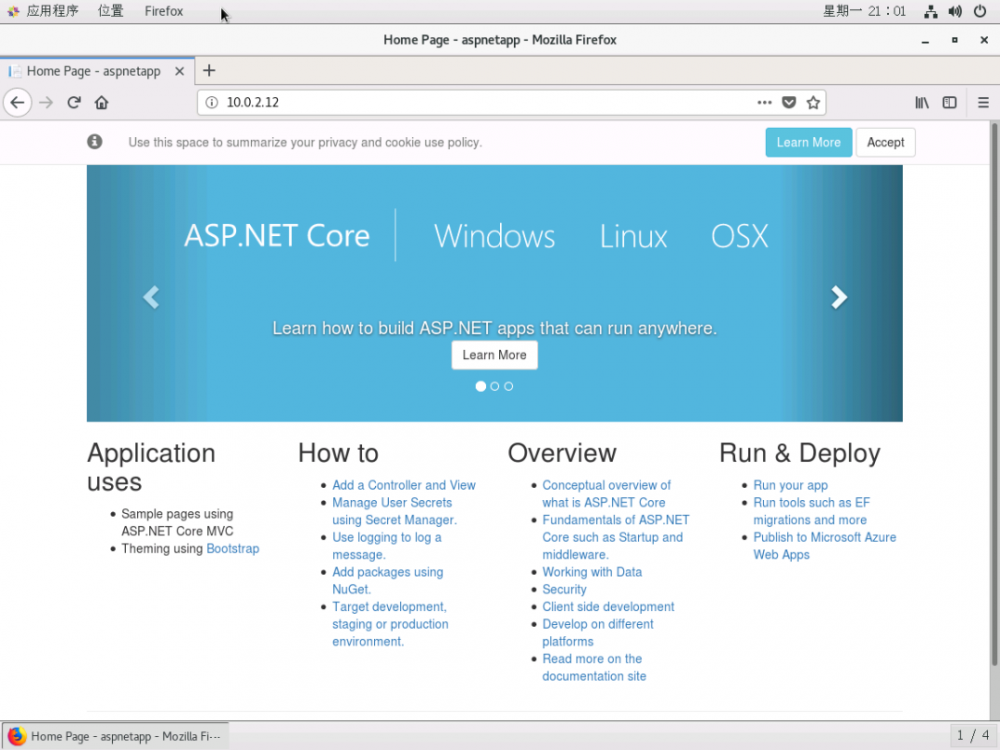
Task: Select the third carousel indicator dot
Action: click(x=509, y=386)
